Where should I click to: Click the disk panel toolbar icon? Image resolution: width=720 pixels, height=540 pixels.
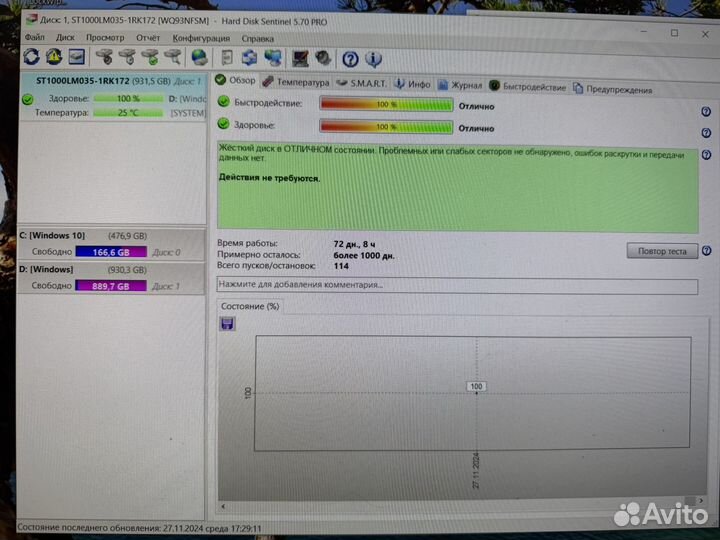coord(76,57)
